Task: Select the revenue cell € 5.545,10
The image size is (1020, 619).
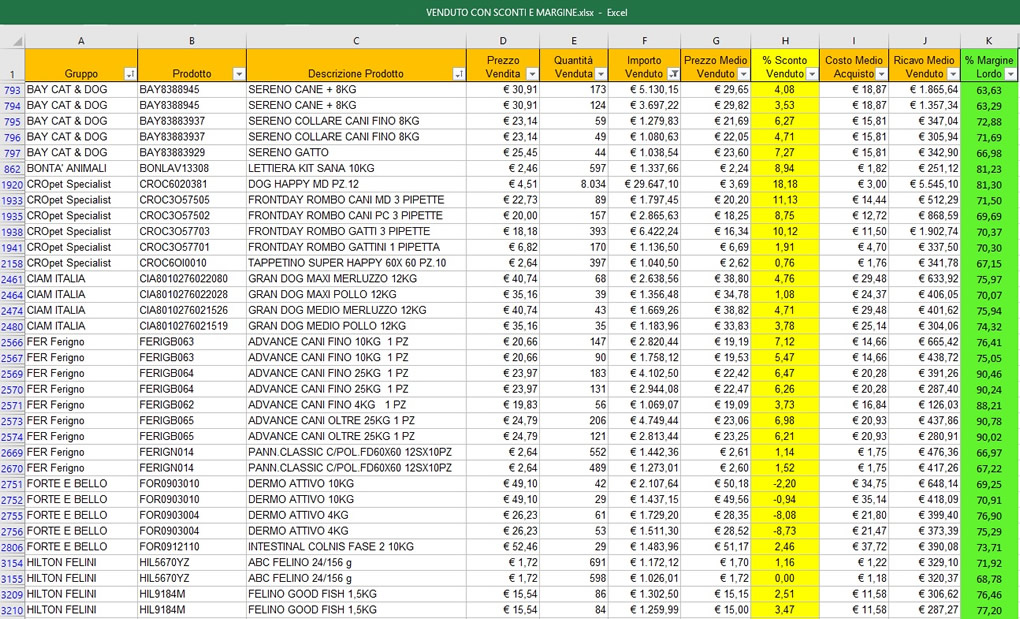Action: coord(924,184)
